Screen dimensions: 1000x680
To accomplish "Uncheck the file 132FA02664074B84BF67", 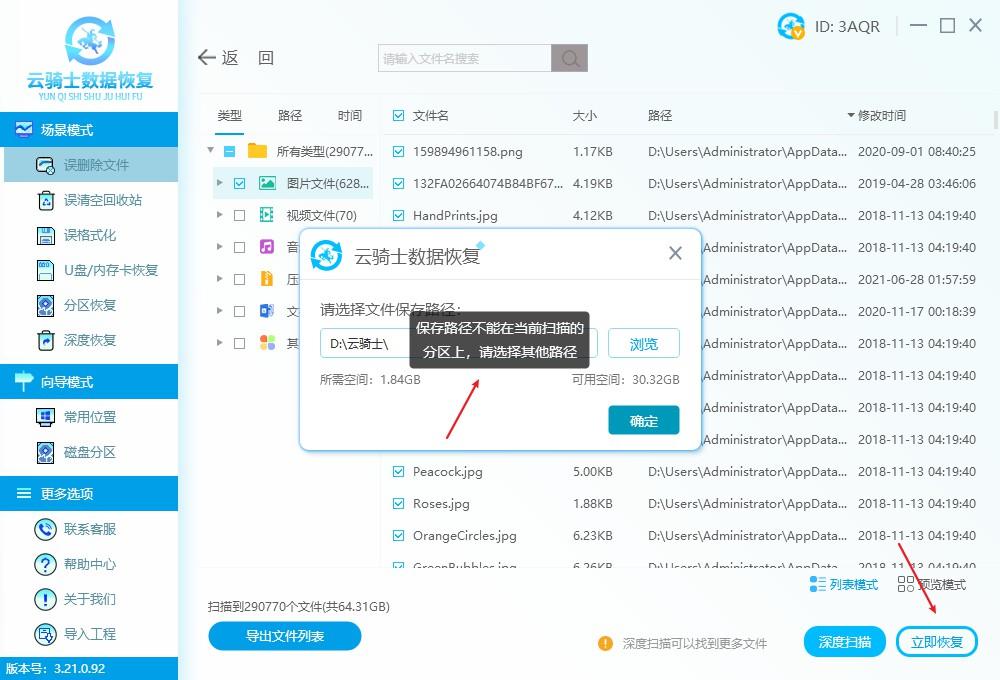I will pos(399,184).
